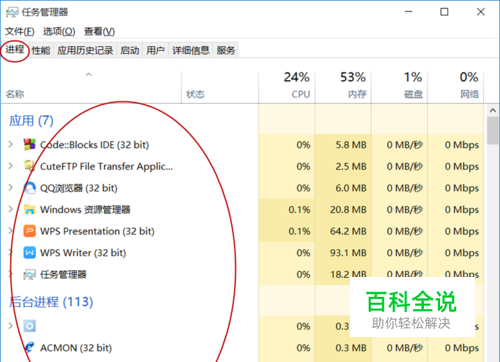Viewport: 500px width, 362px height.
Task: Click the CuteFTP File Transfer icon
Action: point(29,166)
